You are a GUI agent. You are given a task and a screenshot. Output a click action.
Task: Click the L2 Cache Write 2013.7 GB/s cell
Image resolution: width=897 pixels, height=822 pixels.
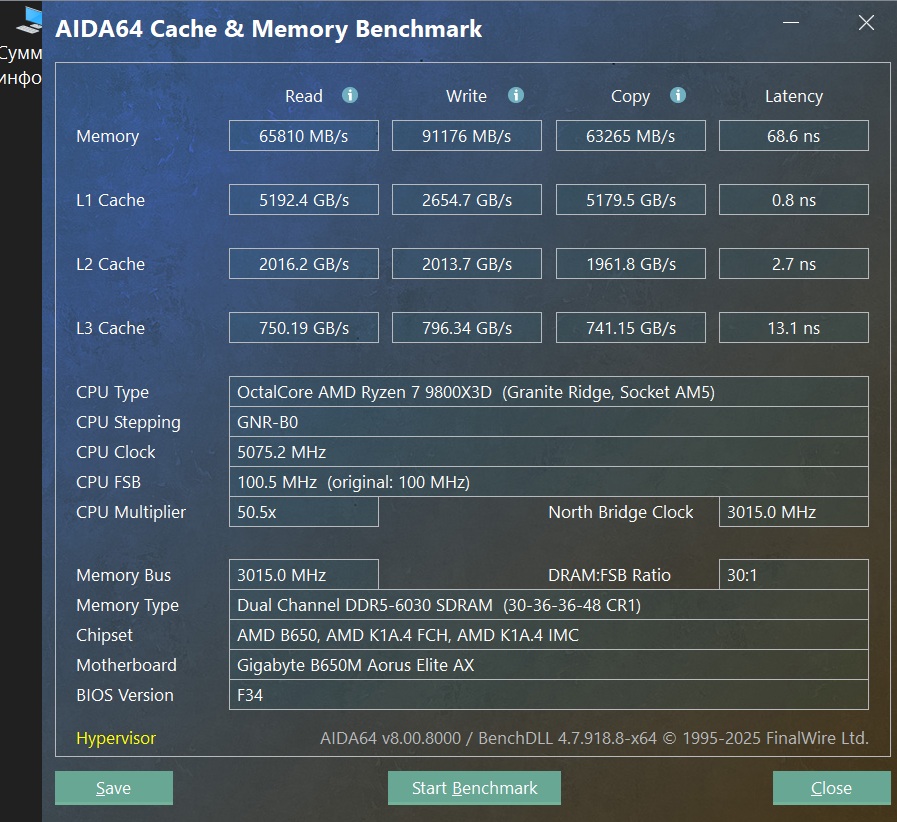[x=467, y=264]
